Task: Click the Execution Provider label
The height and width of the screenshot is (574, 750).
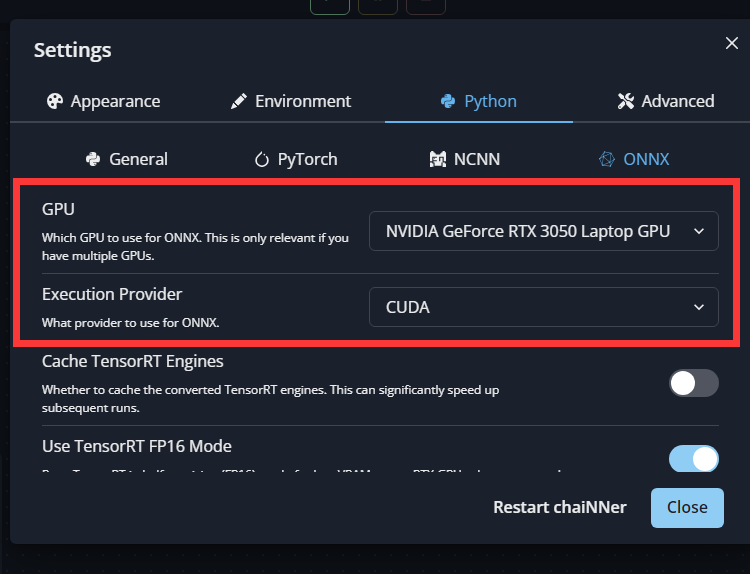Action: click(112, 294)
